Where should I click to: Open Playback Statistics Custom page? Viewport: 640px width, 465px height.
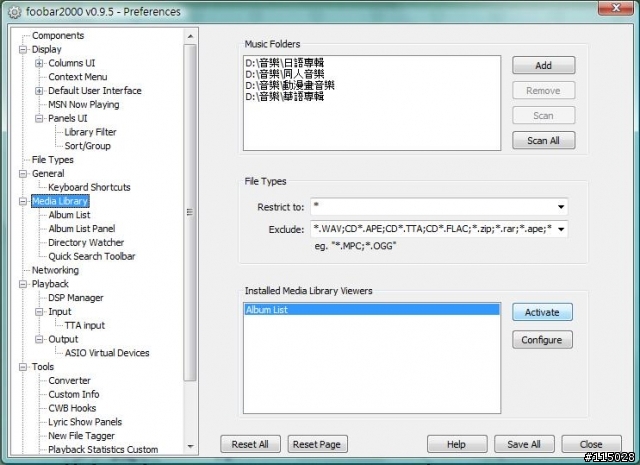tap(103, 449)
